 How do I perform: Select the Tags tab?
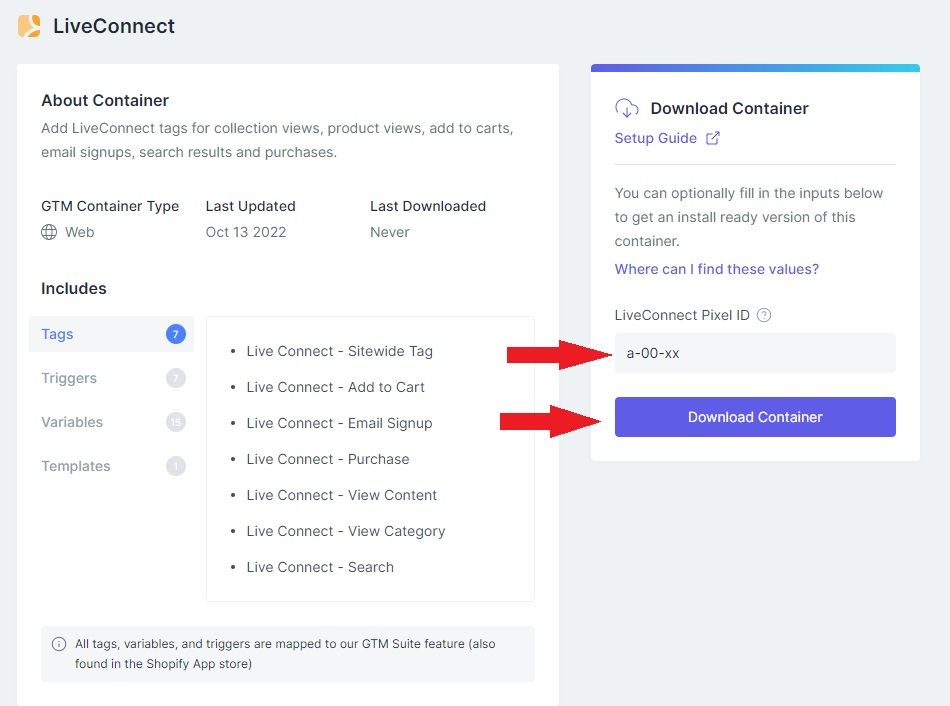pos(57,334)
